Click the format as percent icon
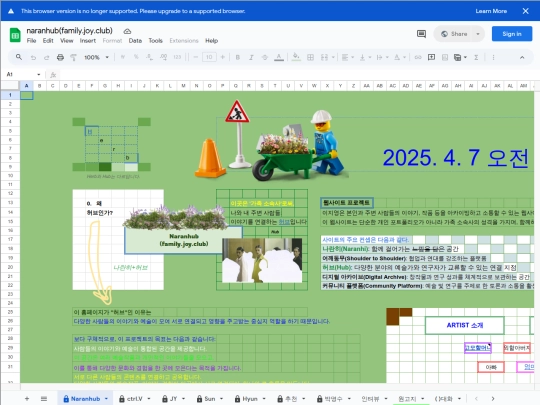The height and width of the screenshot is (405, 540). pyautogui.click(x=136, y=57)
